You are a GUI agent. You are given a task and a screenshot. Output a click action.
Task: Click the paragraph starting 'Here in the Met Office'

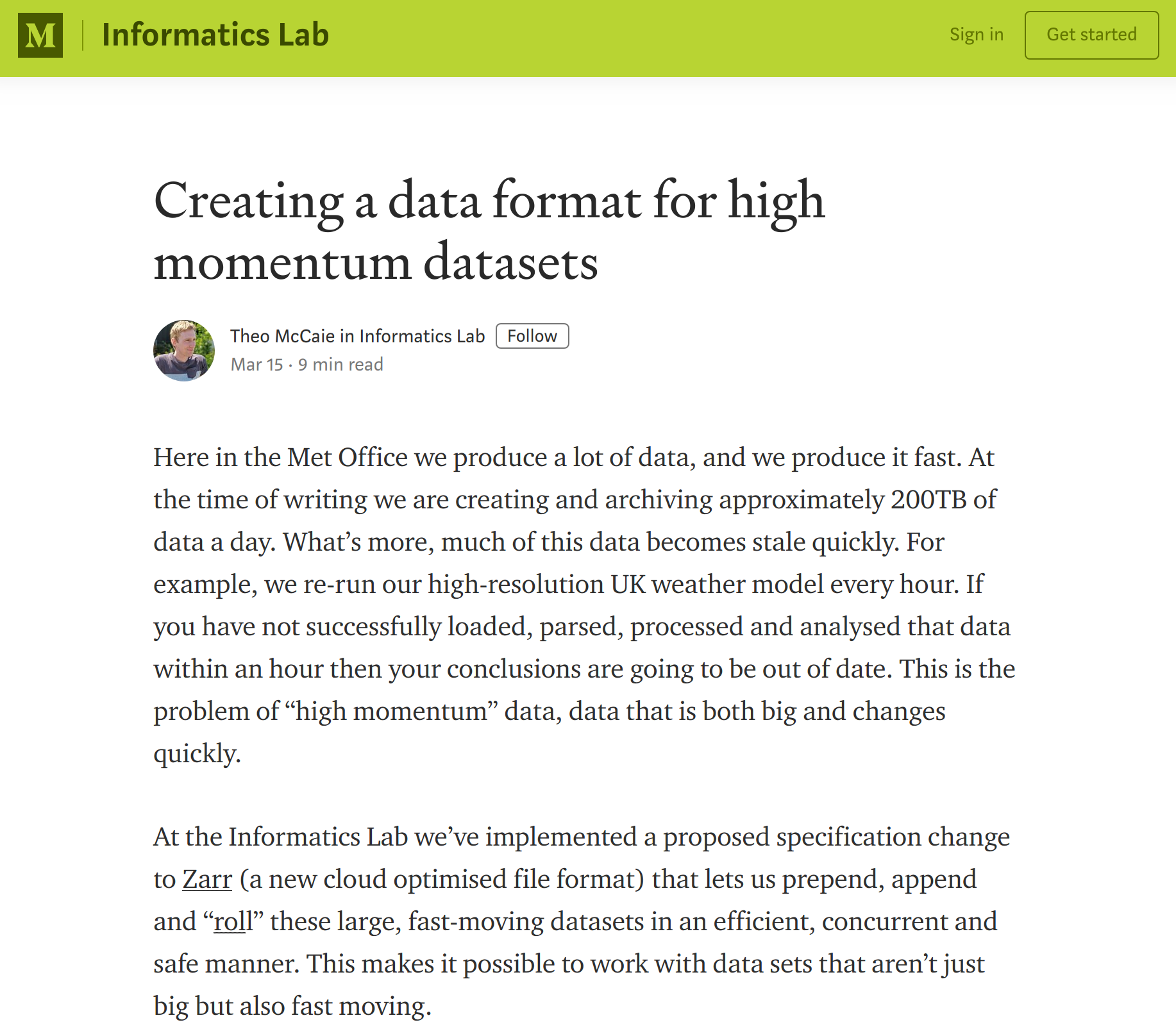[x=584, y=605]
